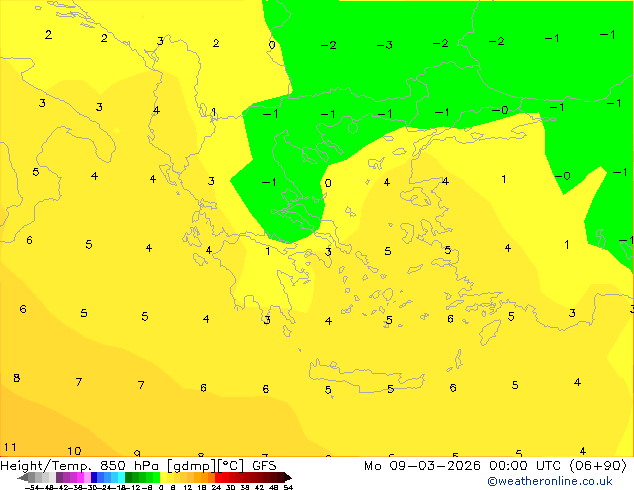Click the bright red swatch above '24'
The height and width of the screenshot is (490, 634).
(x=218, y=477)
